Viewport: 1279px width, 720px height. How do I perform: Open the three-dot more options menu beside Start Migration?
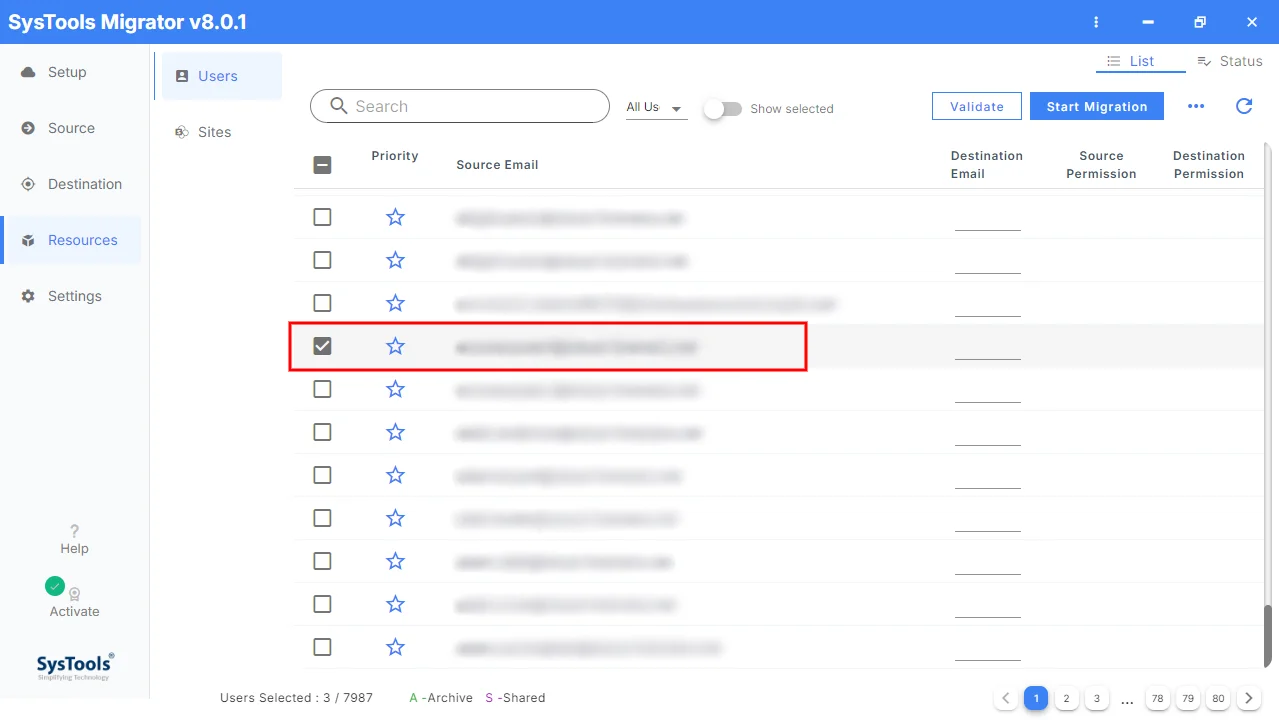(1196, 106)
